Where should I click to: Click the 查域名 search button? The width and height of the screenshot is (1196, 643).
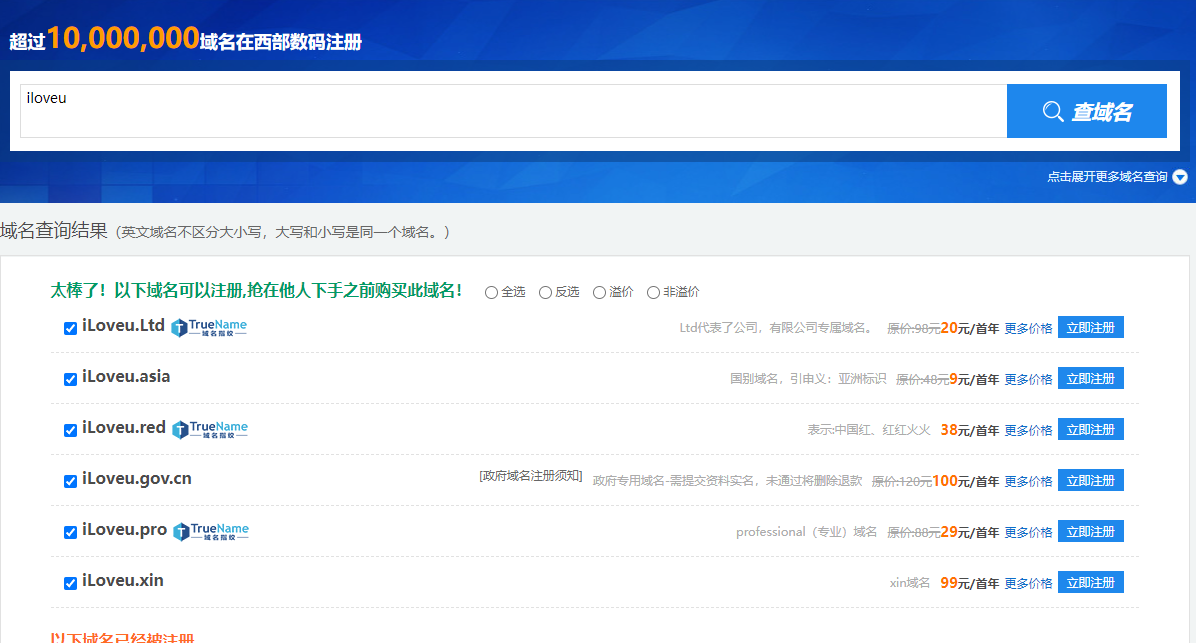[x=1086, y=111]
